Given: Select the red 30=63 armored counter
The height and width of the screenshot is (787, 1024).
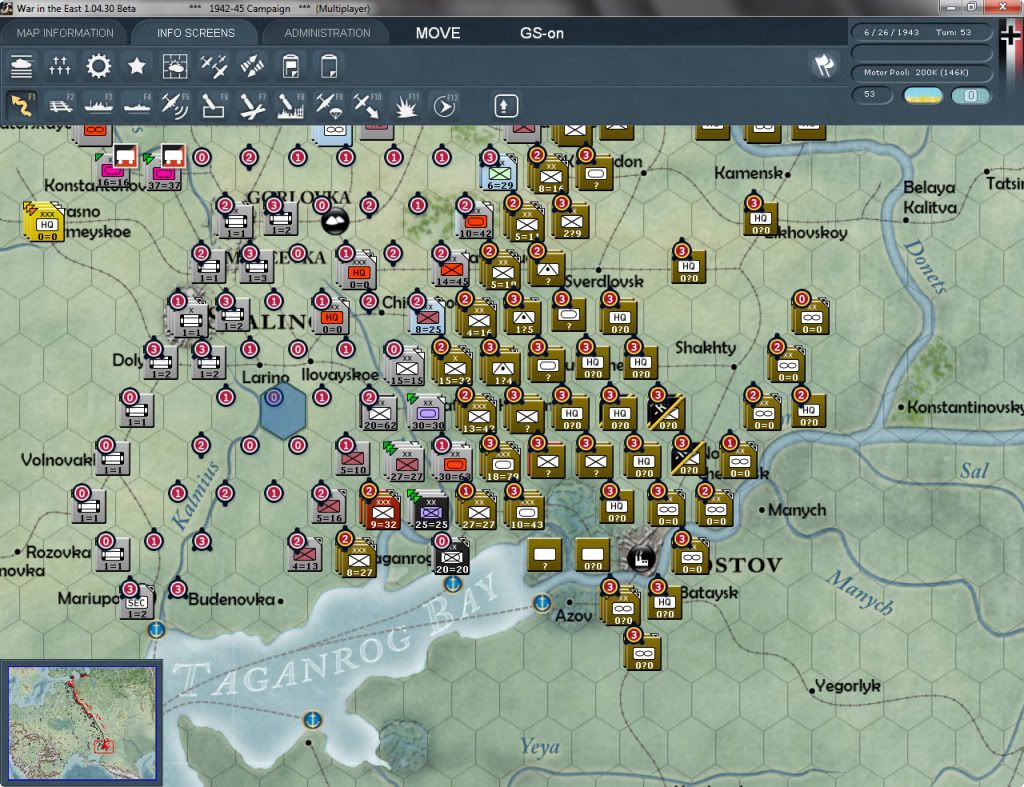Looking at the screenshot, I should (454, 464).
